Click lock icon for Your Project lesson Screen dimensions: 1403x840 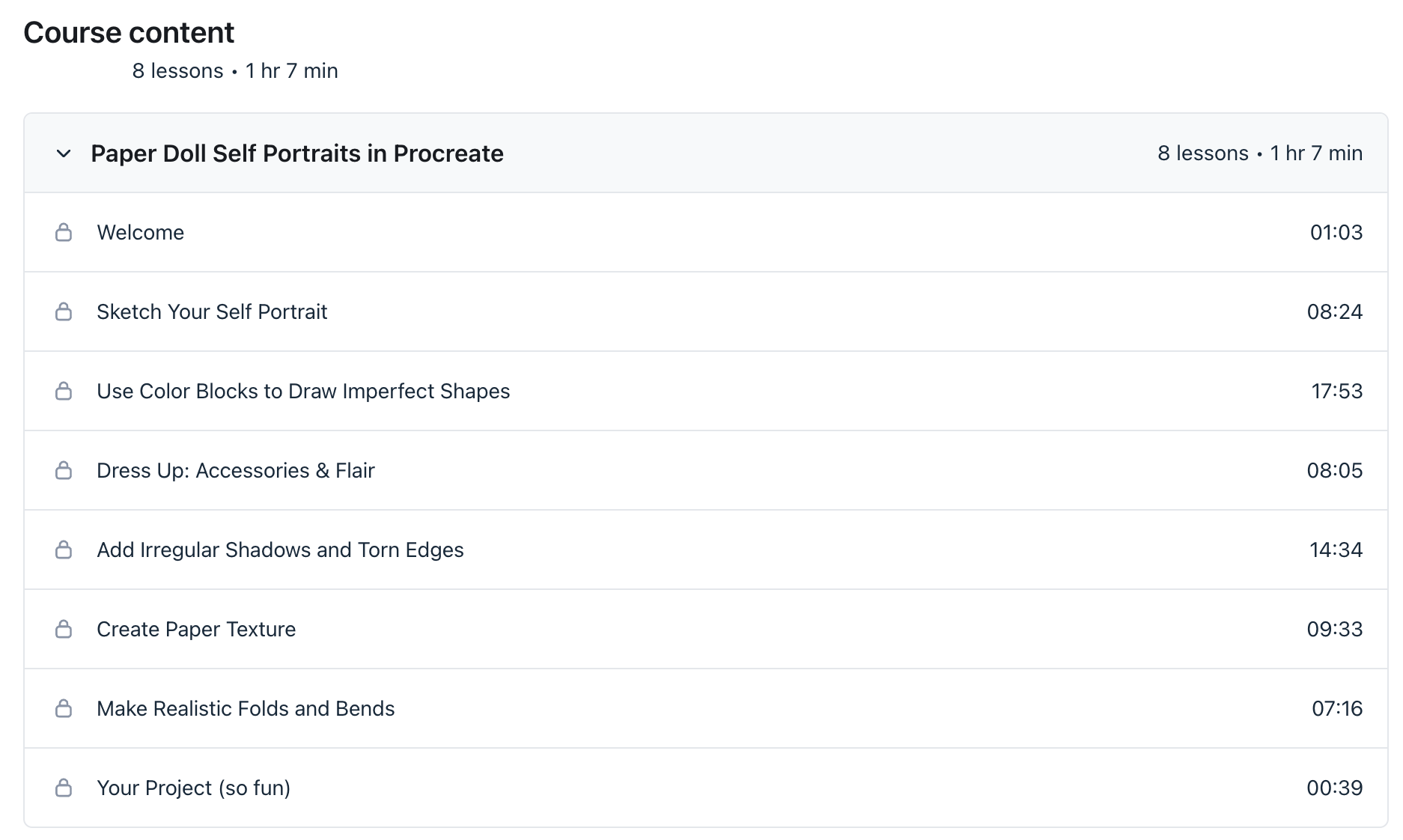point(64,788)
